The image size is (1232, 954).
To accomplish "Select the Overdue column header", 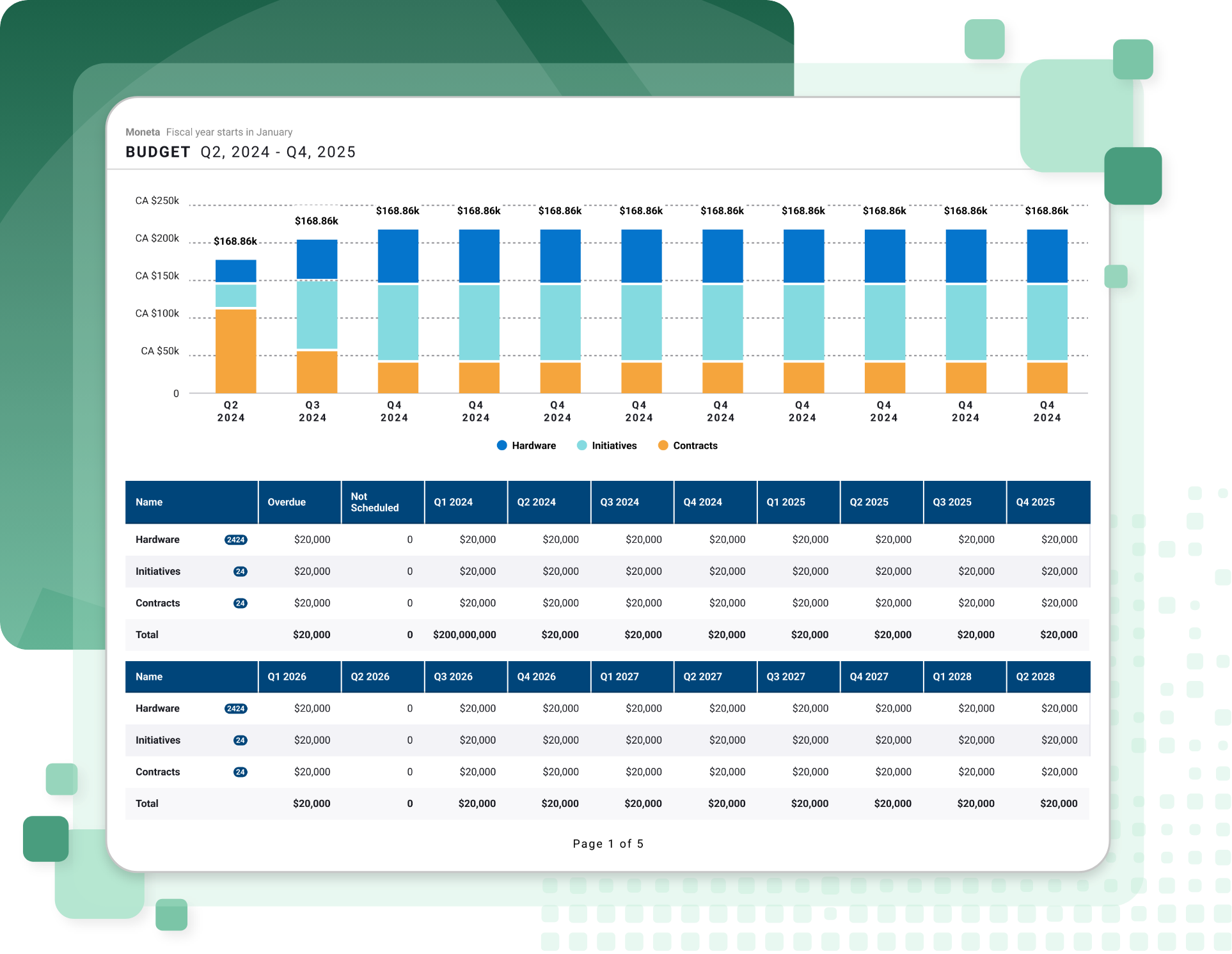I will [x=287, y=502].
